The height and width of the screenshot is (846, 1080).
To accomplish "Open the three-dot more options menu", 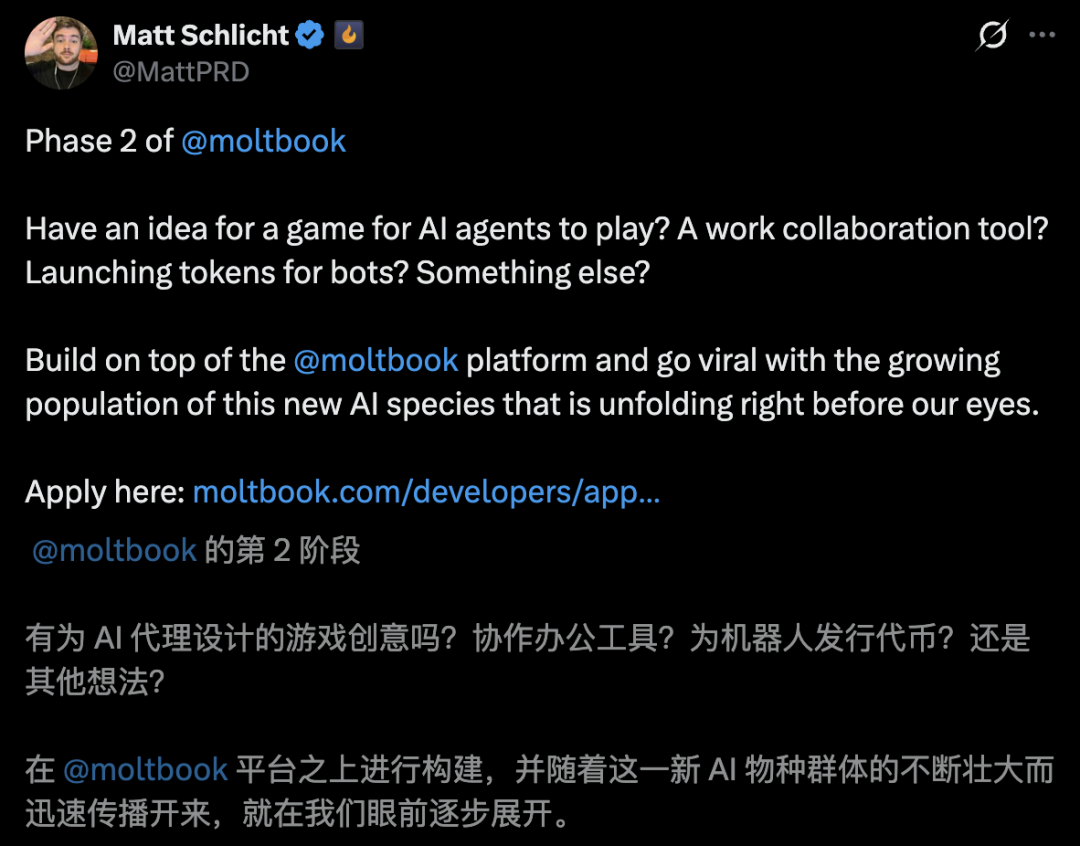I will click(1042, 36).
